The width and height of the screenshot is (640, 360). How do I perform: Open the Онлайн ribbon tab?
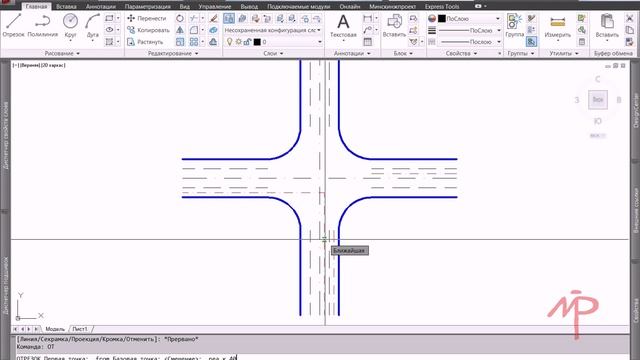click(x=349, y=7)
